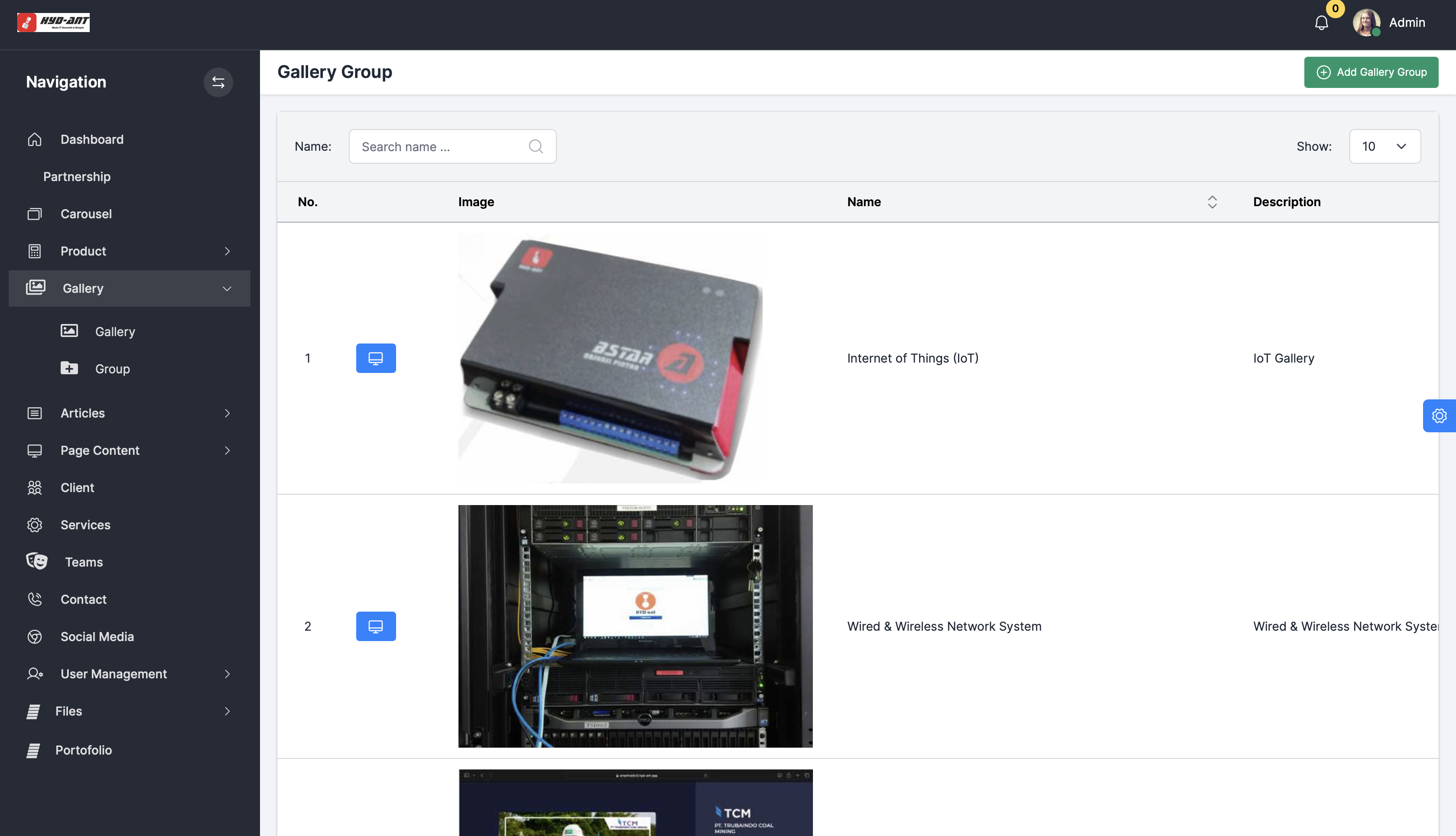1456x836 pixels.
Task: Click the Product sidebar icon
Action: [x=35, y=251]
